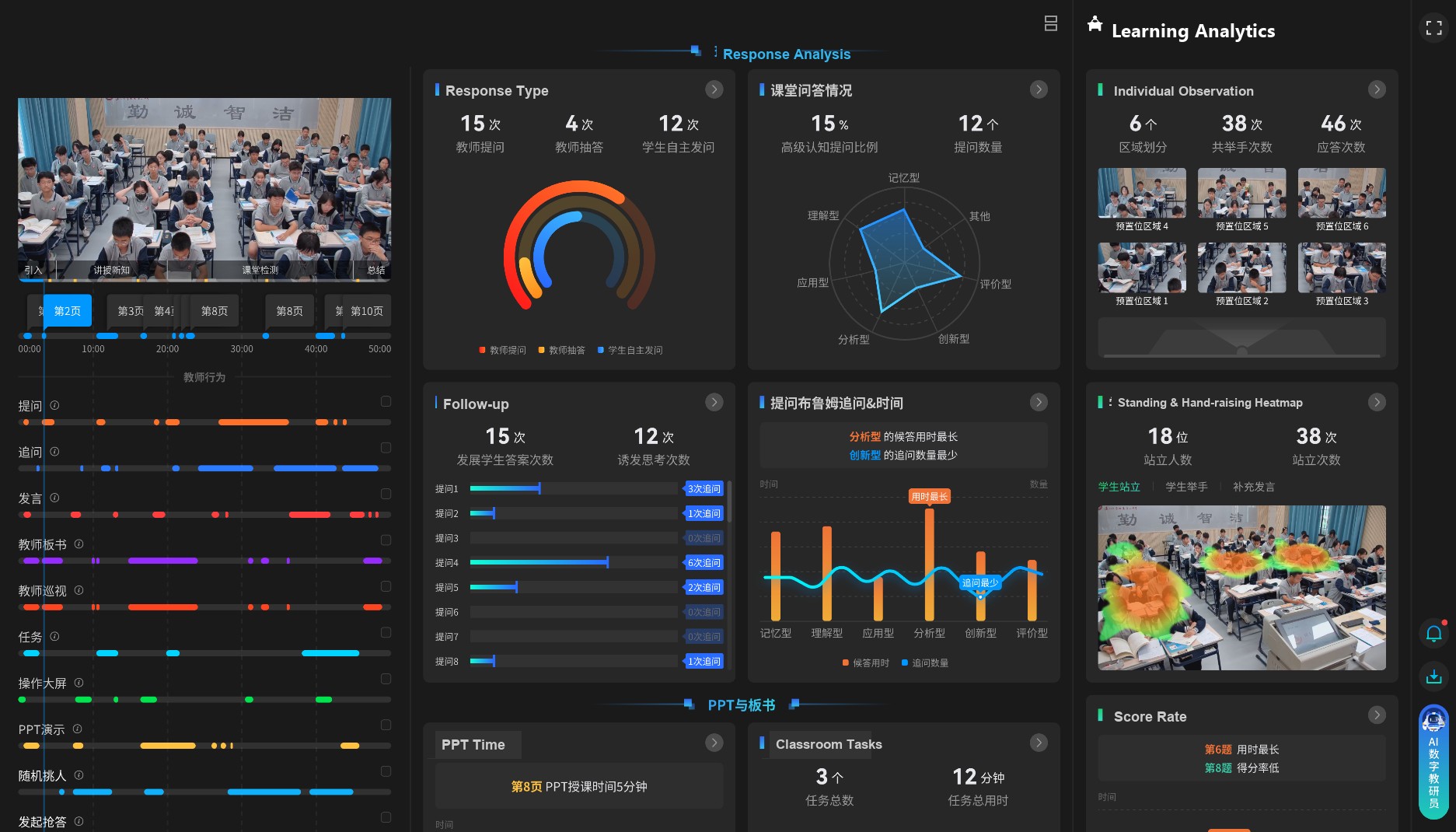
Task: Show info for 随机挑人 behavior
Action: [x=79, y=775]
